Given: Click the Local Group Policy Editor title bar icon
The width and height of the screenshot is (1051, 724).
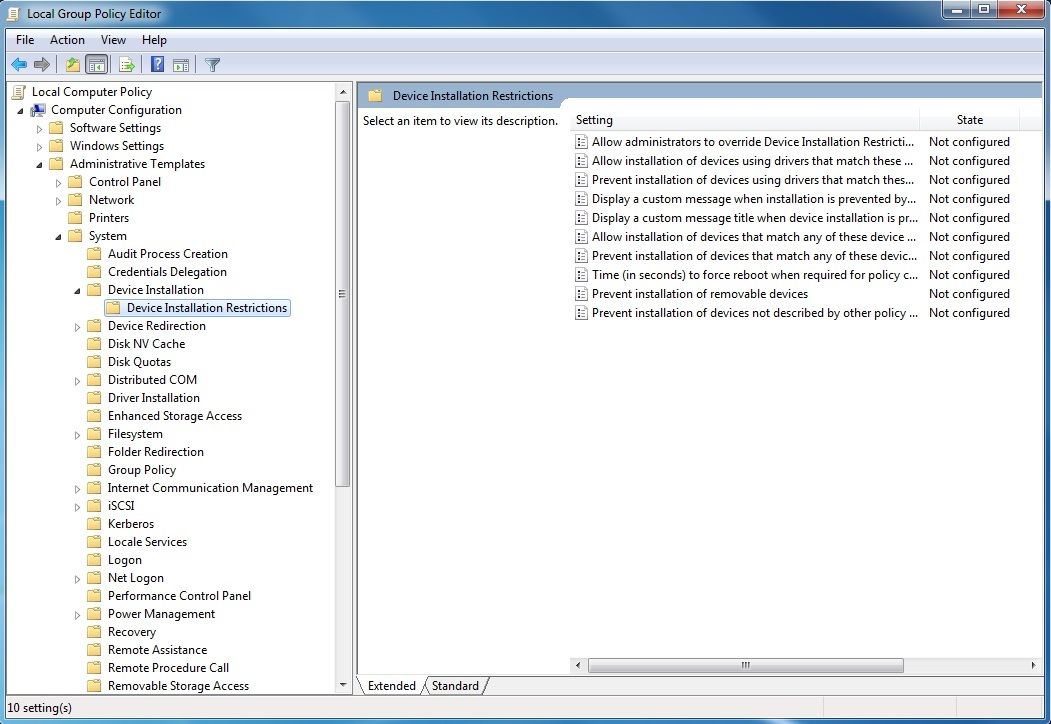Looking at the screenshot, I should (x=13, y=13).
